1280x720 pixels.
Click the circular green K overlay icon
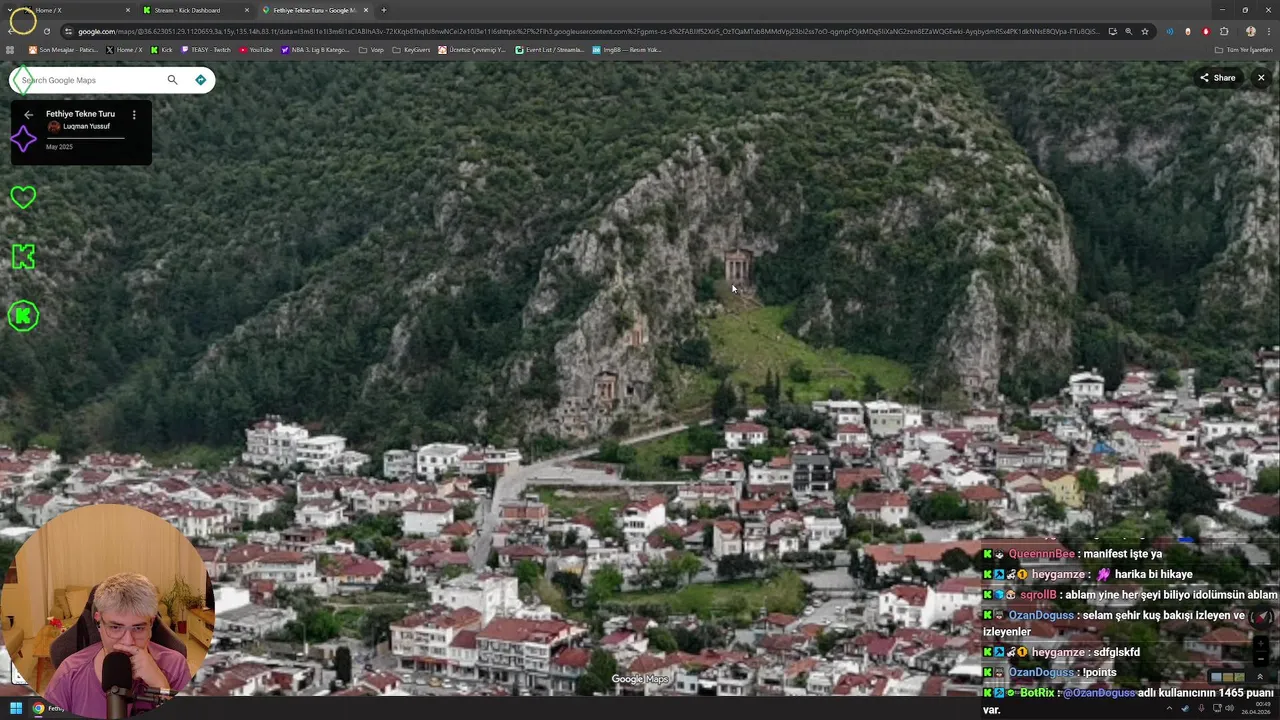(23, 316)
